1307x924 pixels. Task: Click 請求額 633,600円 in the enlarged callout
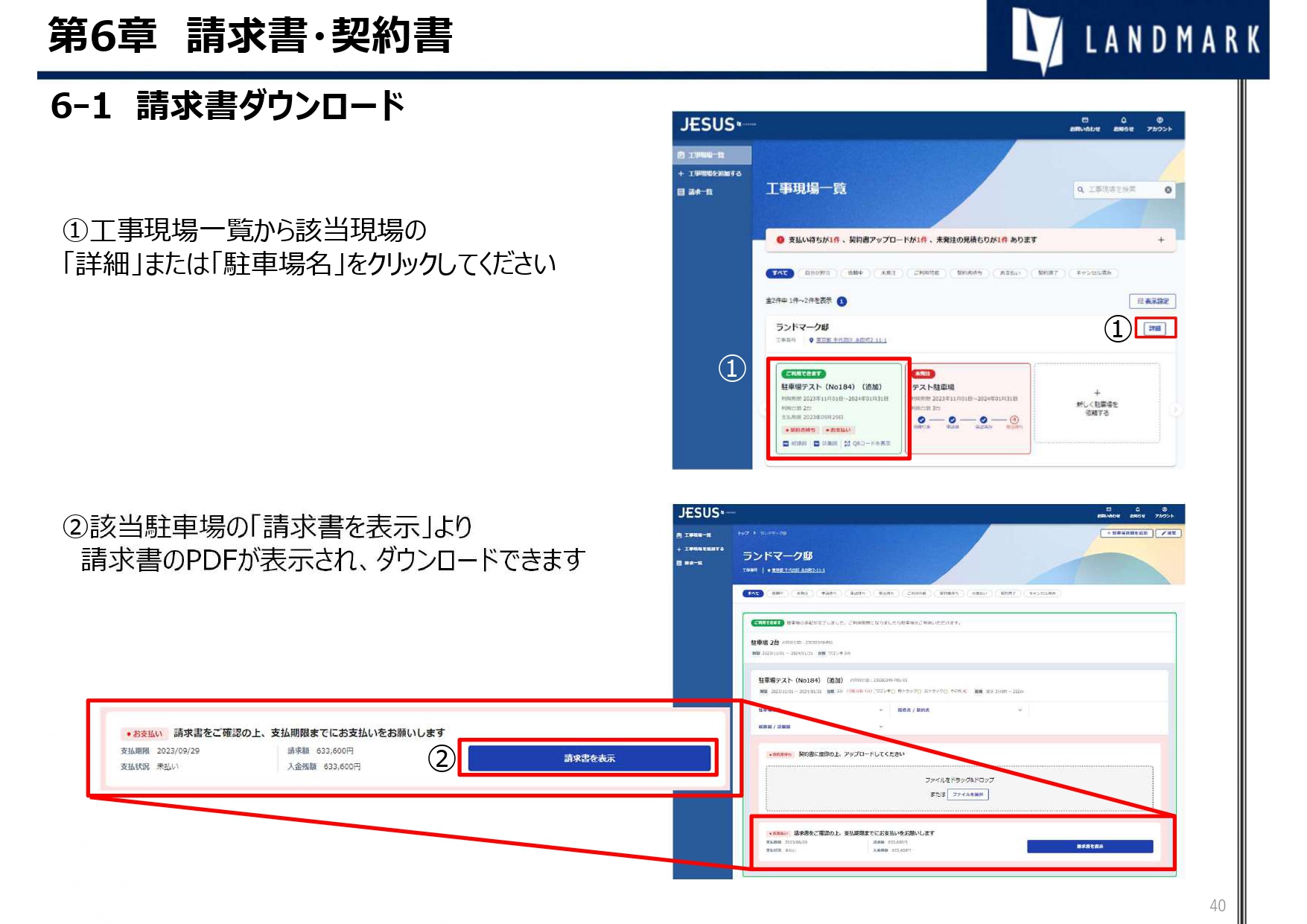(320, 751)
